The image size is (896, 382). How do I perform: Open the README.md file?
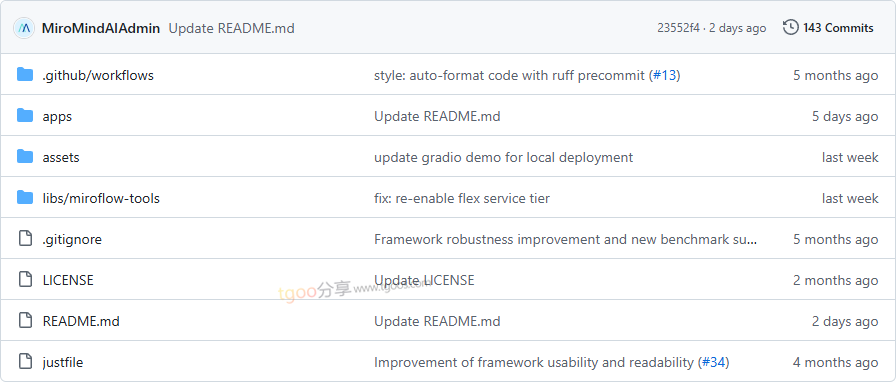81,321
